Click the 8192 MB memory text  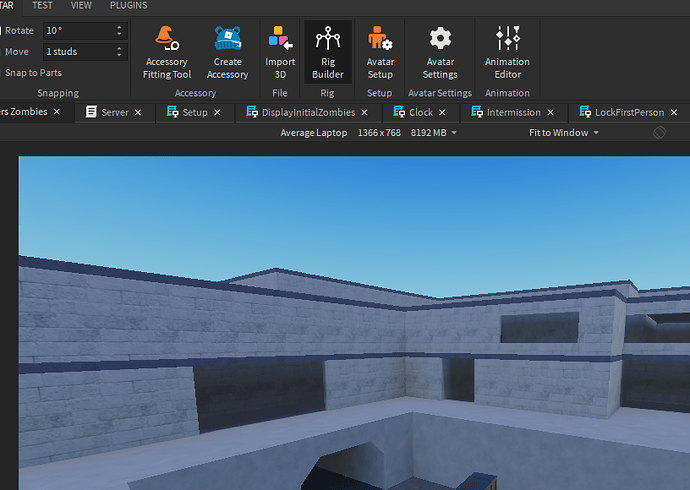(x=428, y=133)
